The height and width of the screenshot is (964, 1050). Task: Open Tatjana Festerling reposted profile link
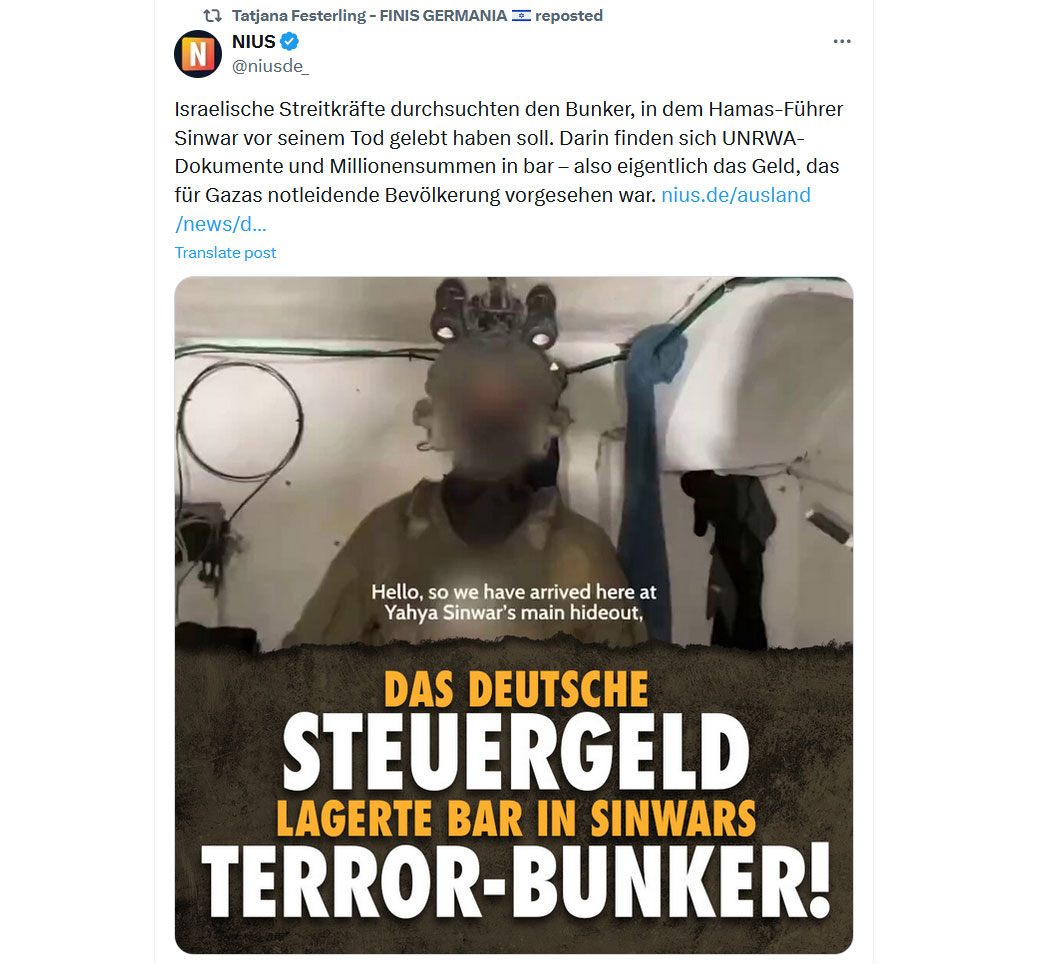[x=370, y=15]
